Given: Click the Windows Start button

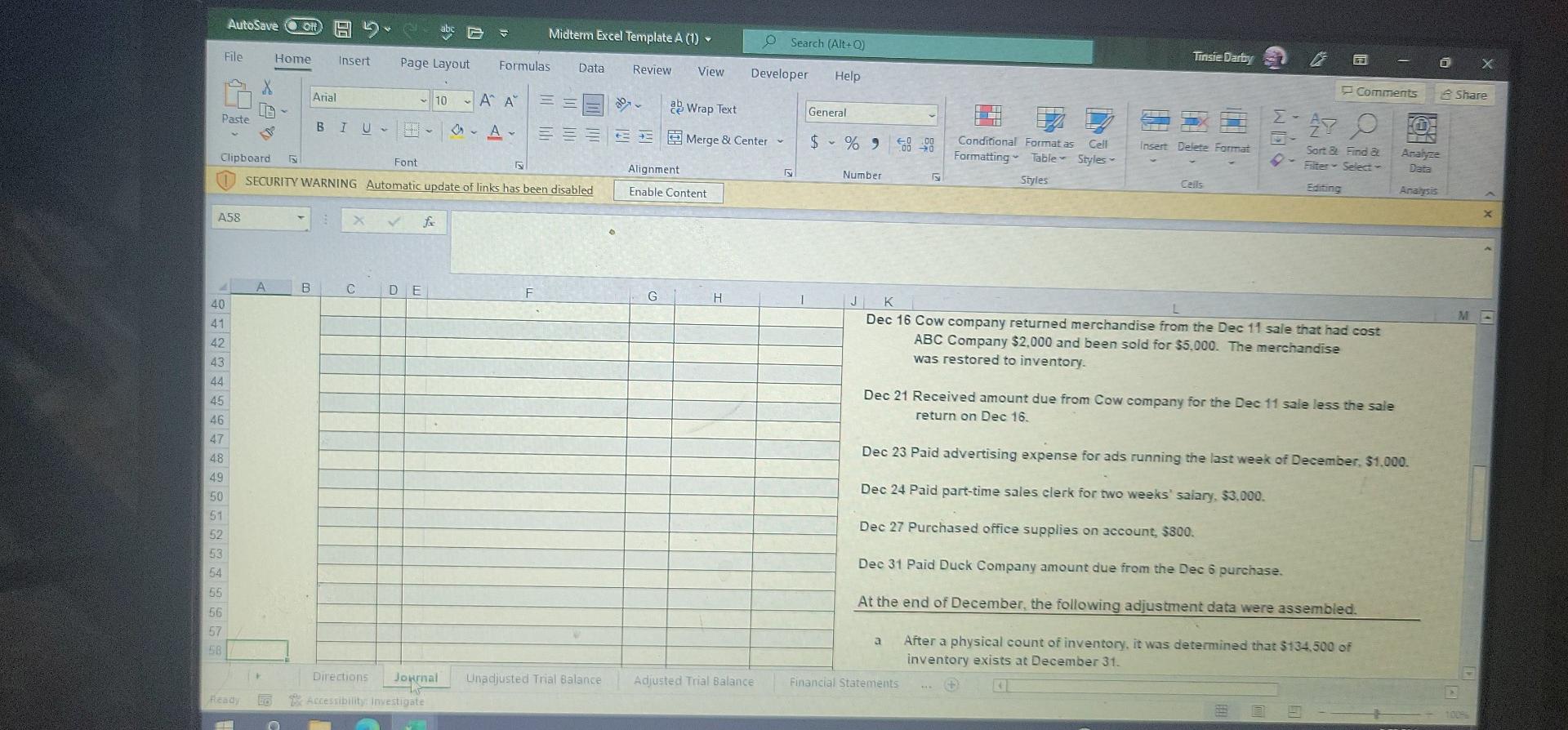Looking at the screenshot, I should coord(225,723).
